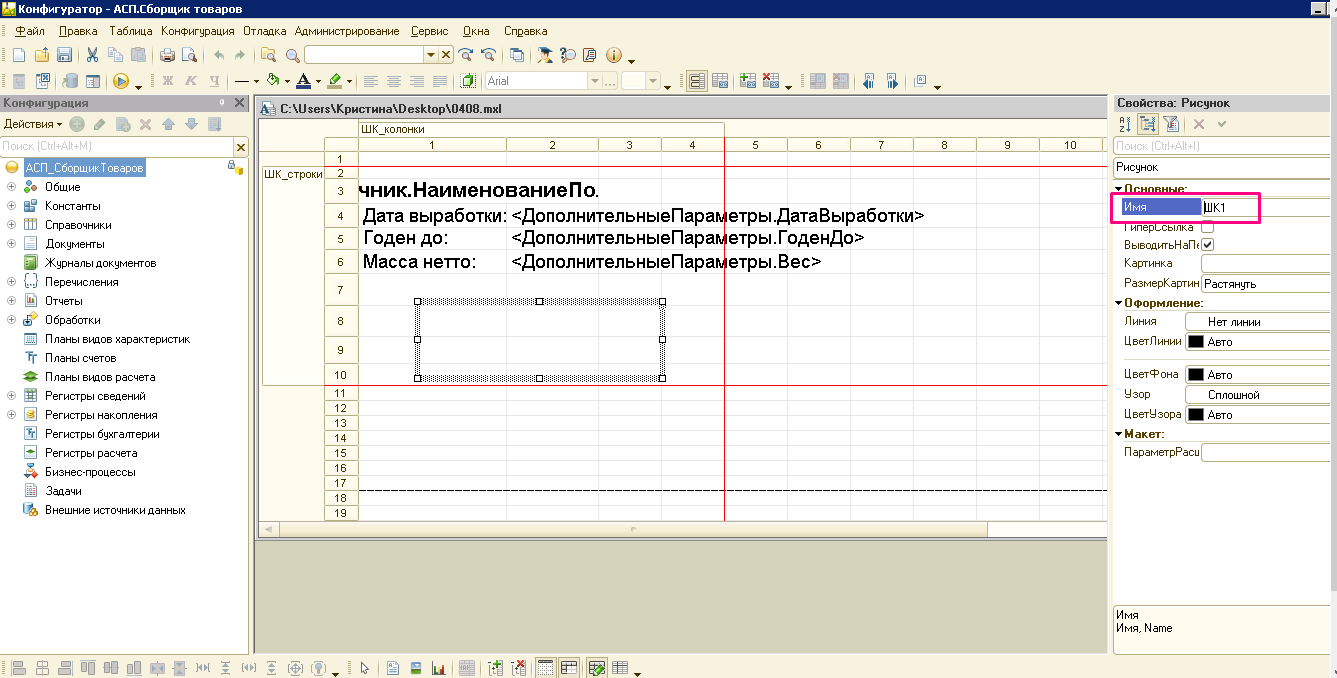
Task: Select Журналы документов in the tree
Action: pyautogui.click(x=100, y=263)
